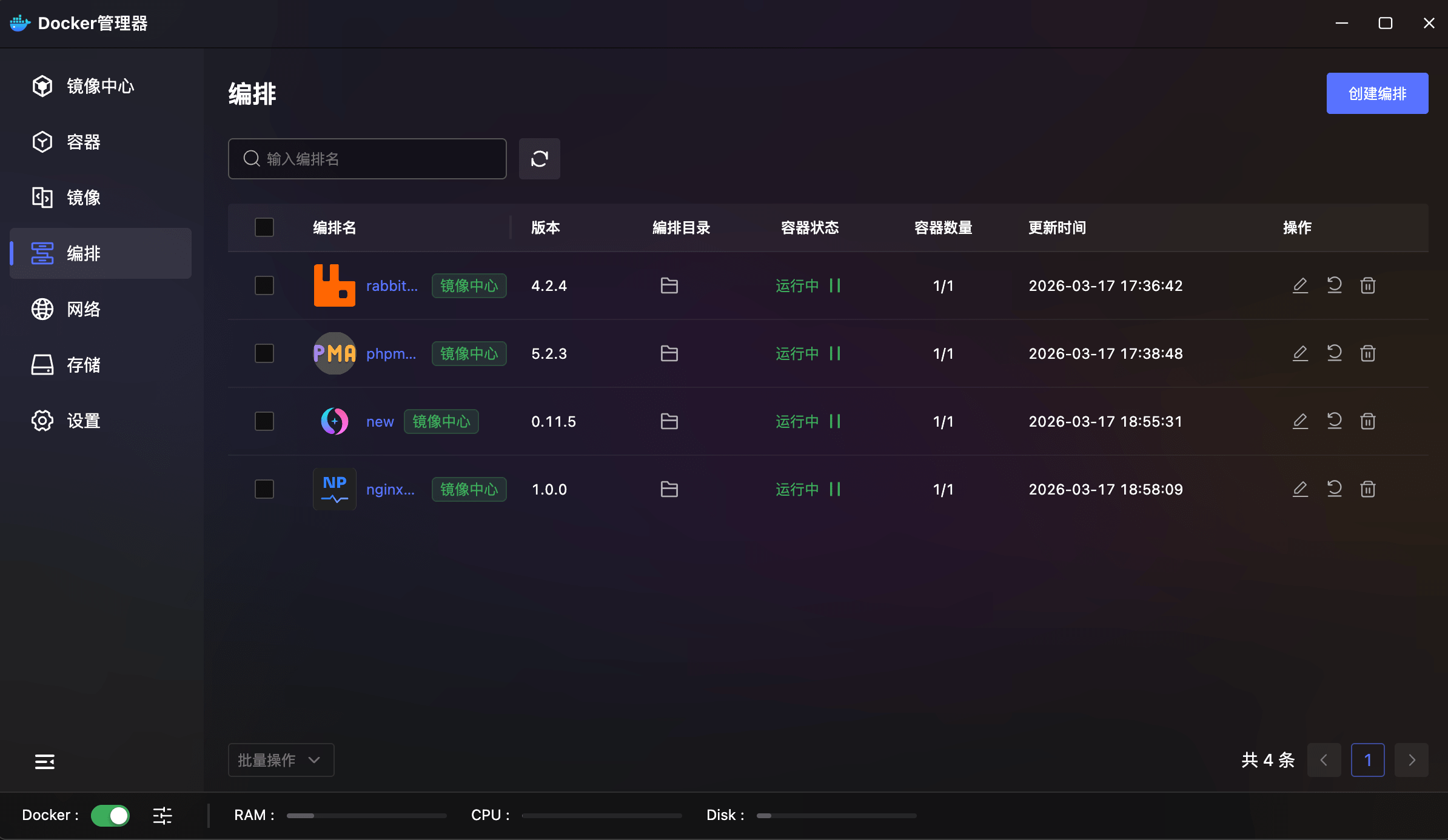Viewport: 1448px width, 840px height.
Task: Open compose folder for nginx row
Action: (669, 489)
